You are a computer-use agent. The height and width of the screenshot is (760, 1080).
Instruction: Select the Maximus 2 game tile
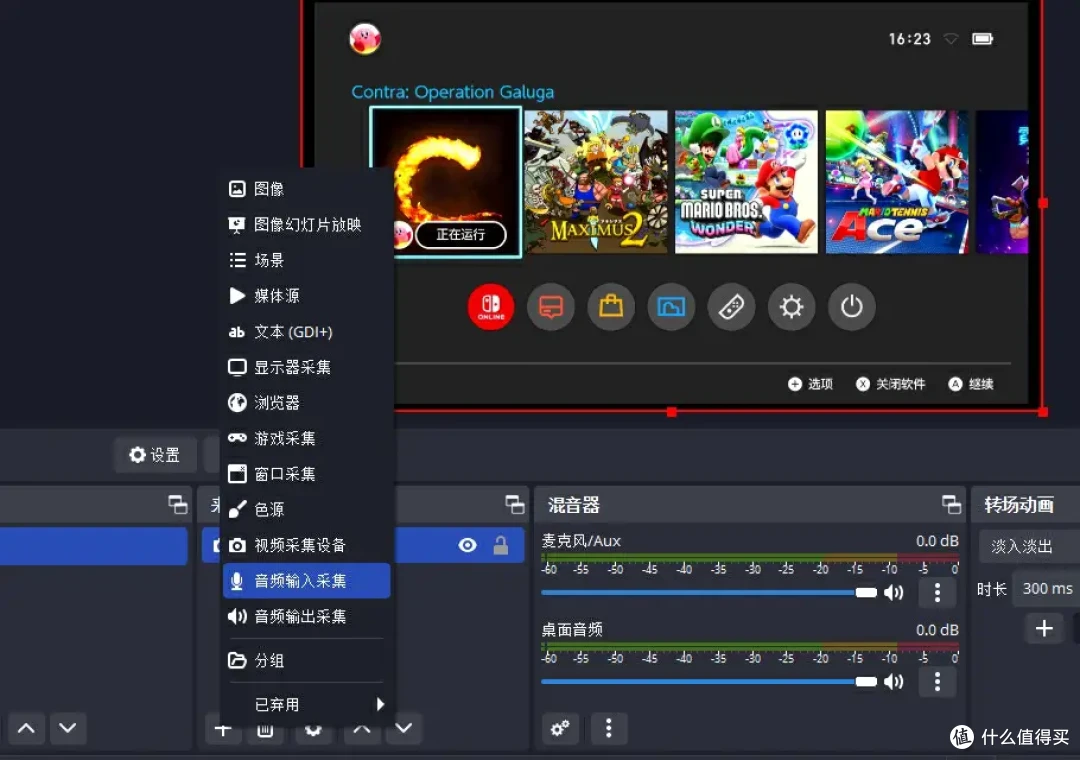(x=596, y=182)
